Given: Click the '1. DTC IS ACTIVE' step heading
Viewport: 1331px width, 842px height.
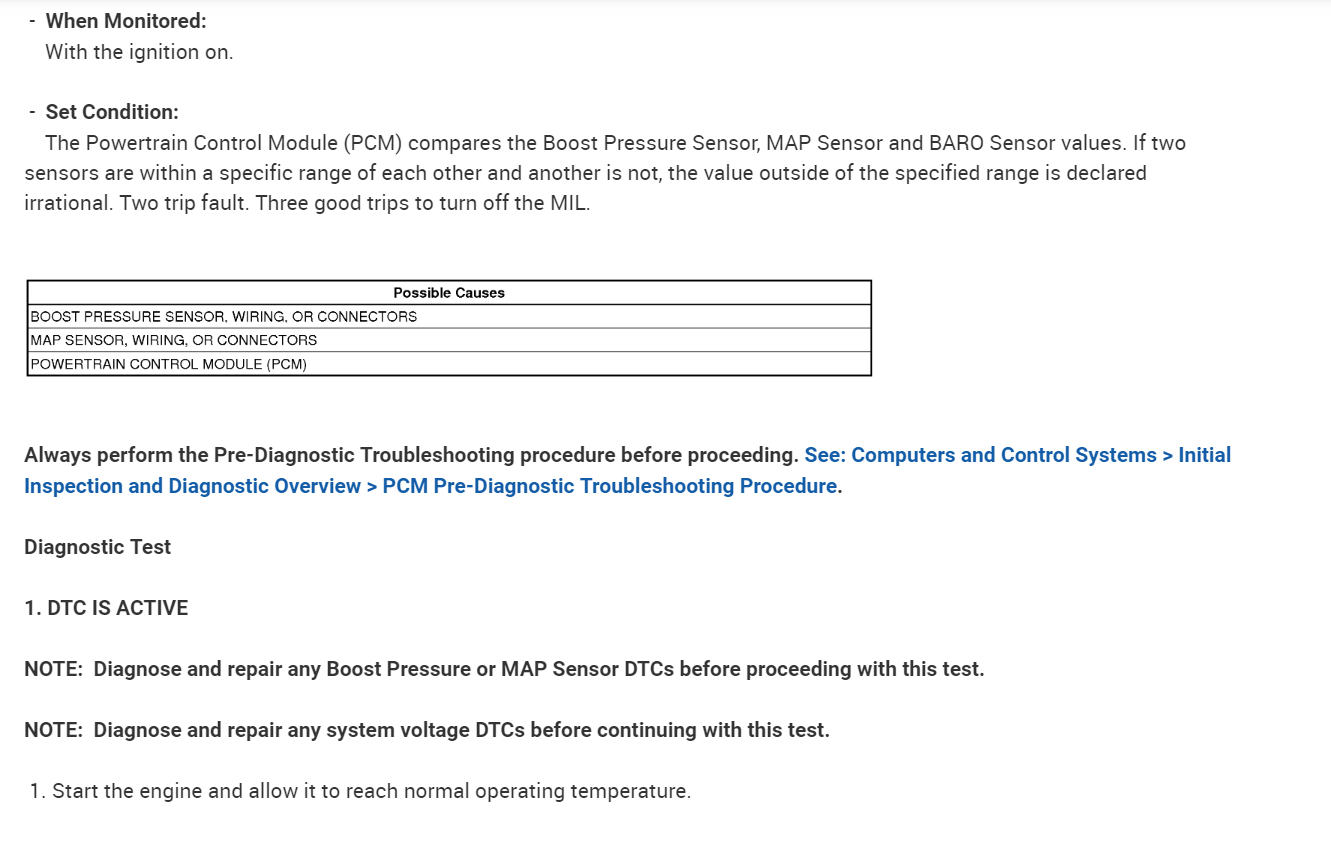Looking at the screenshot, I should point(106,608).
